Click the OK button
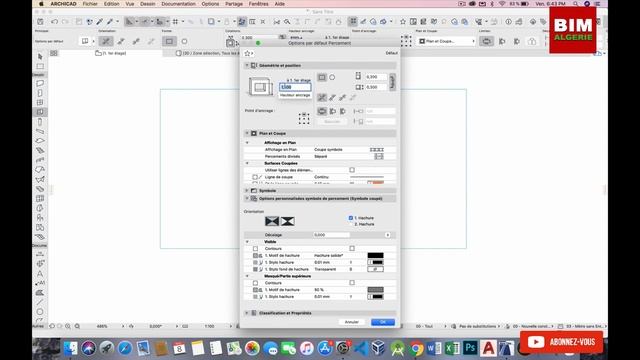The width and height of the screenshot is (640, 360). click(383, 322)
